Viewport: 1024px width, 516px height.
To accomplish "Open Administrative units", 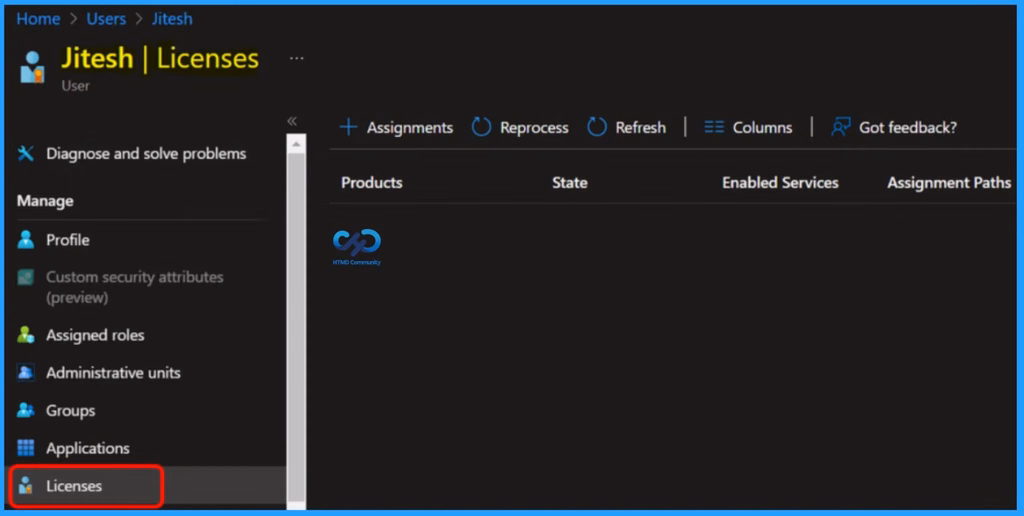I will [113, 373].
